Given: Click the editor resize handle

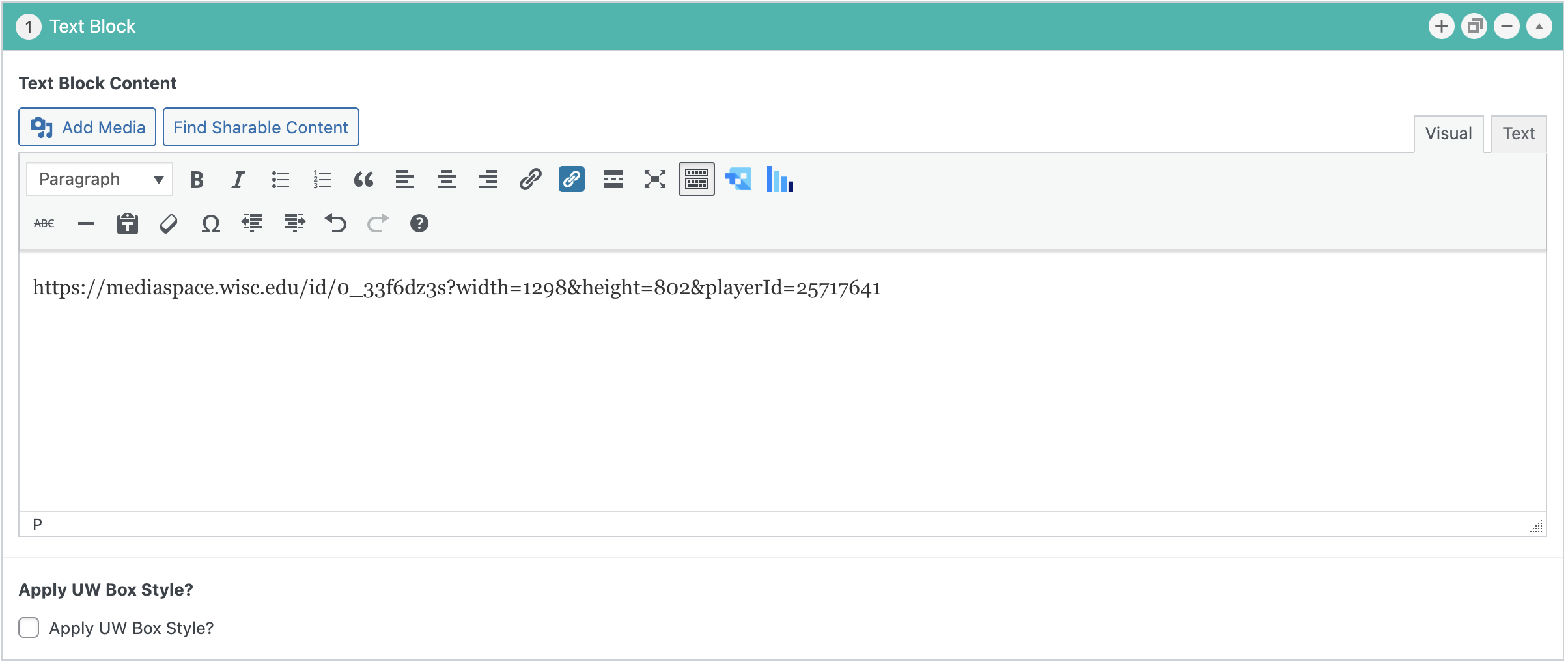Looking at the screenshot, I should (1537, 527).
